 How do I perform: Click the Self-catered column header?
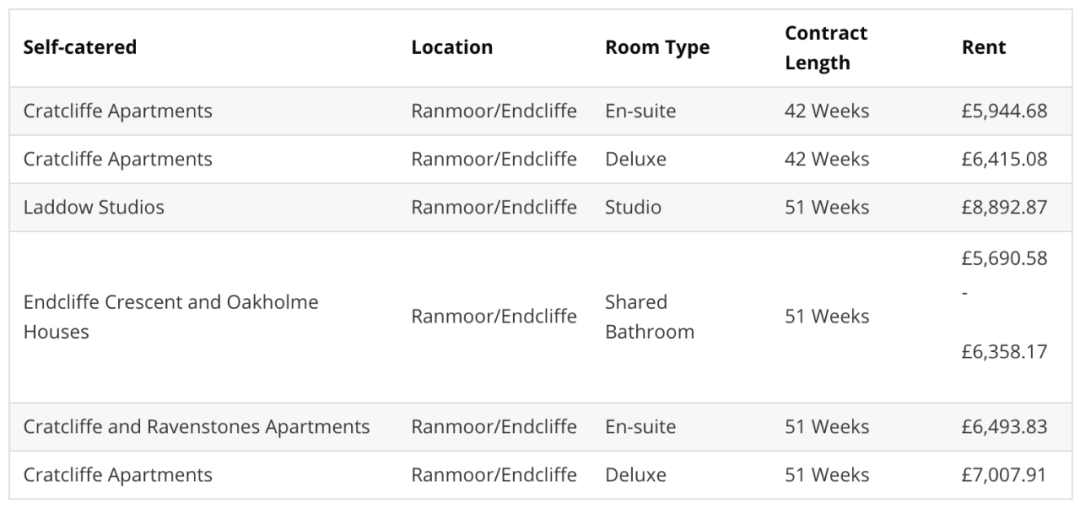pyautogui.click(x=80, y=47)
